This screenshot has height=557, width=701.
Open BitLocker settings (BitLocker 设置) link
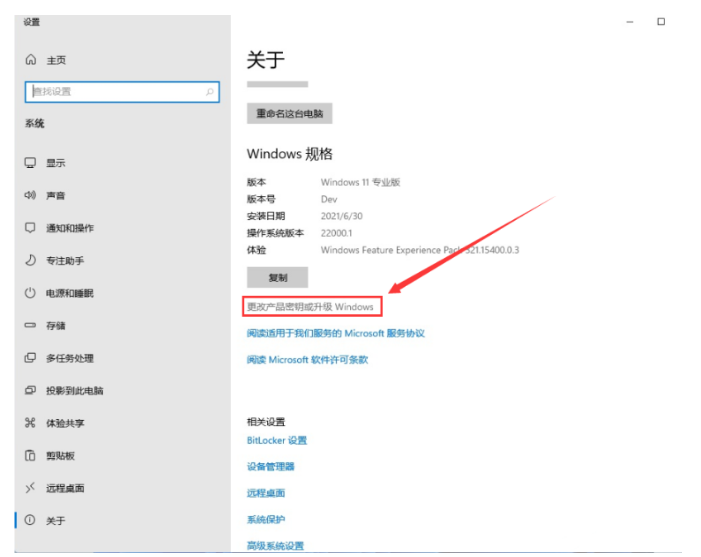[277, 440]
